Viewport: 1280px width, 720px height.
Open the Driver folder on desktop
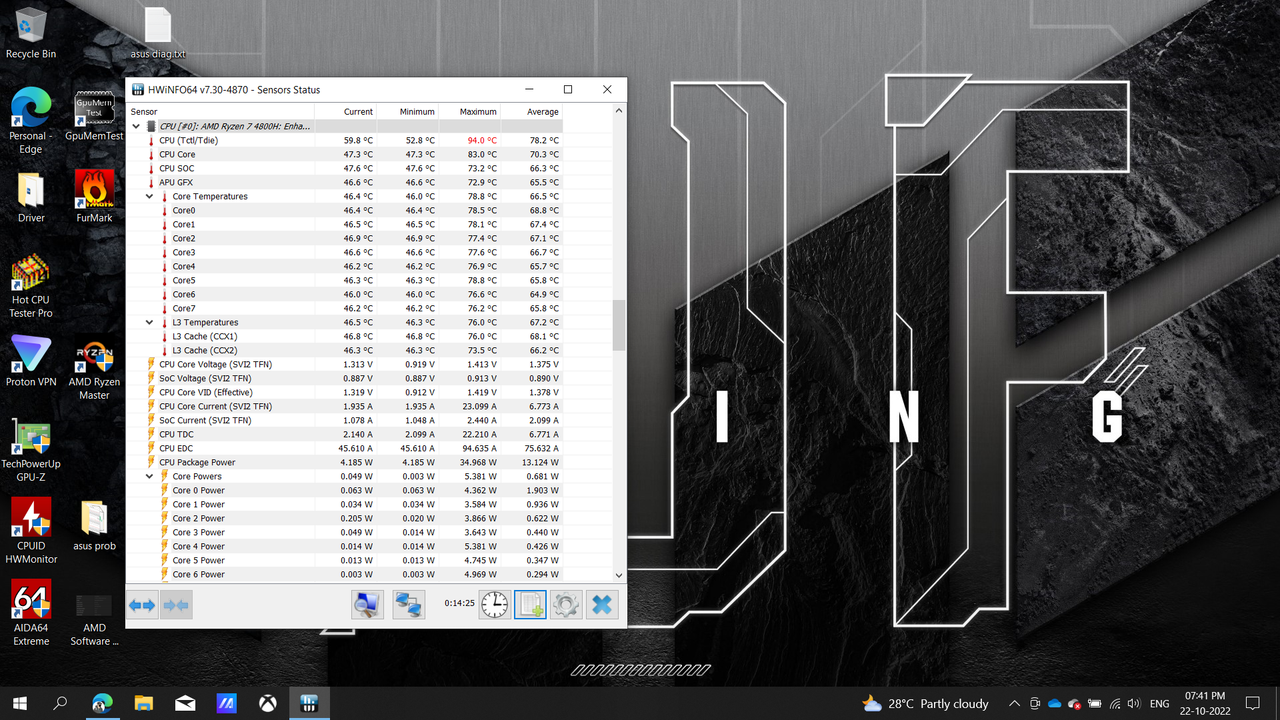click(31, 197)
